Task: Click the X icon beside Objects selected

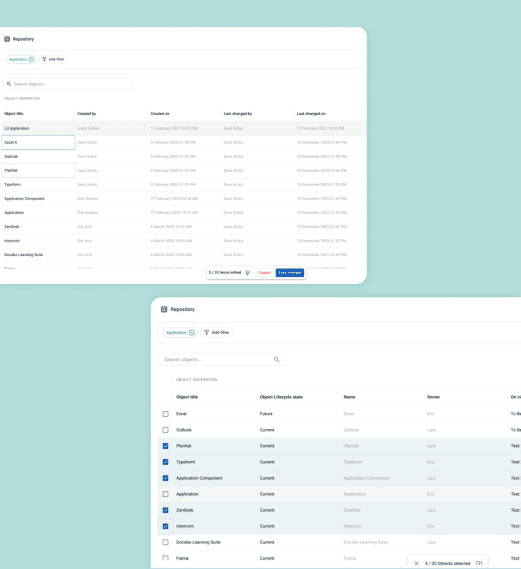Action: pos(417,564)
